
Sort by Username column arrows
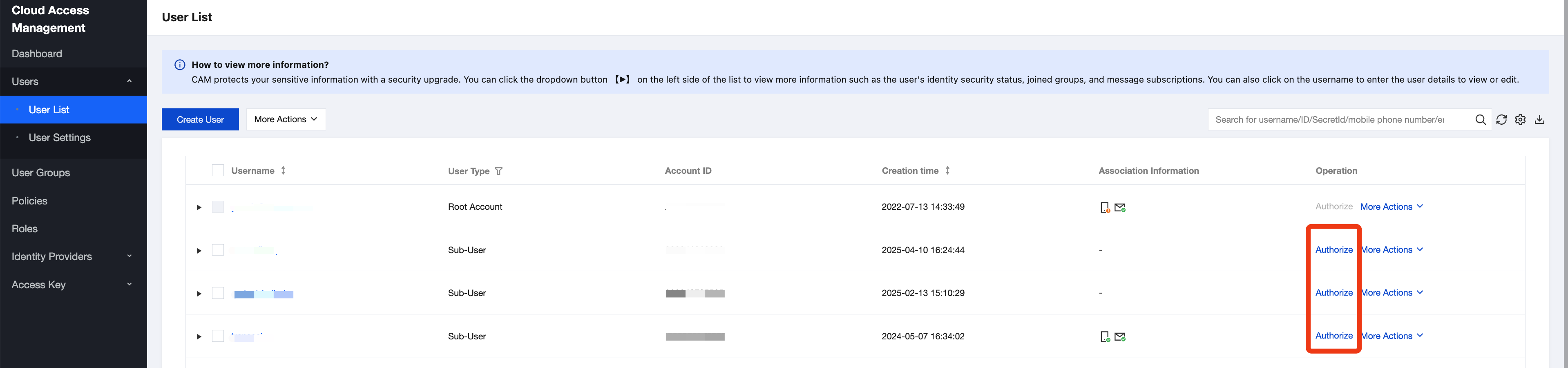click(x=283, y=171)
